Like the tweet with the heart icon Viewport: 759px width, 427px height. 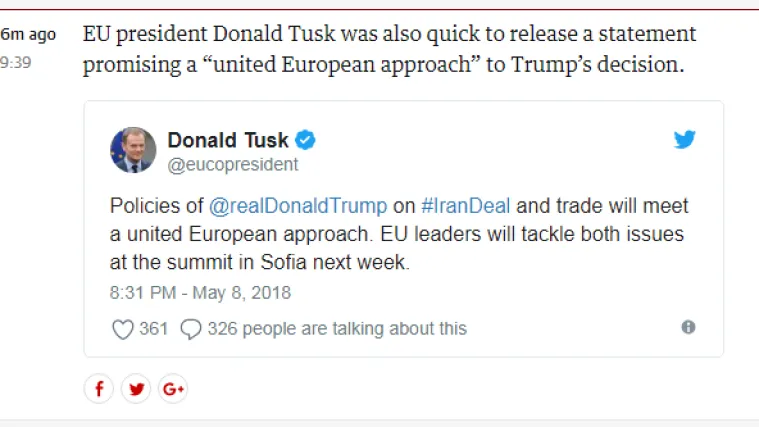[x=122, y=329]
